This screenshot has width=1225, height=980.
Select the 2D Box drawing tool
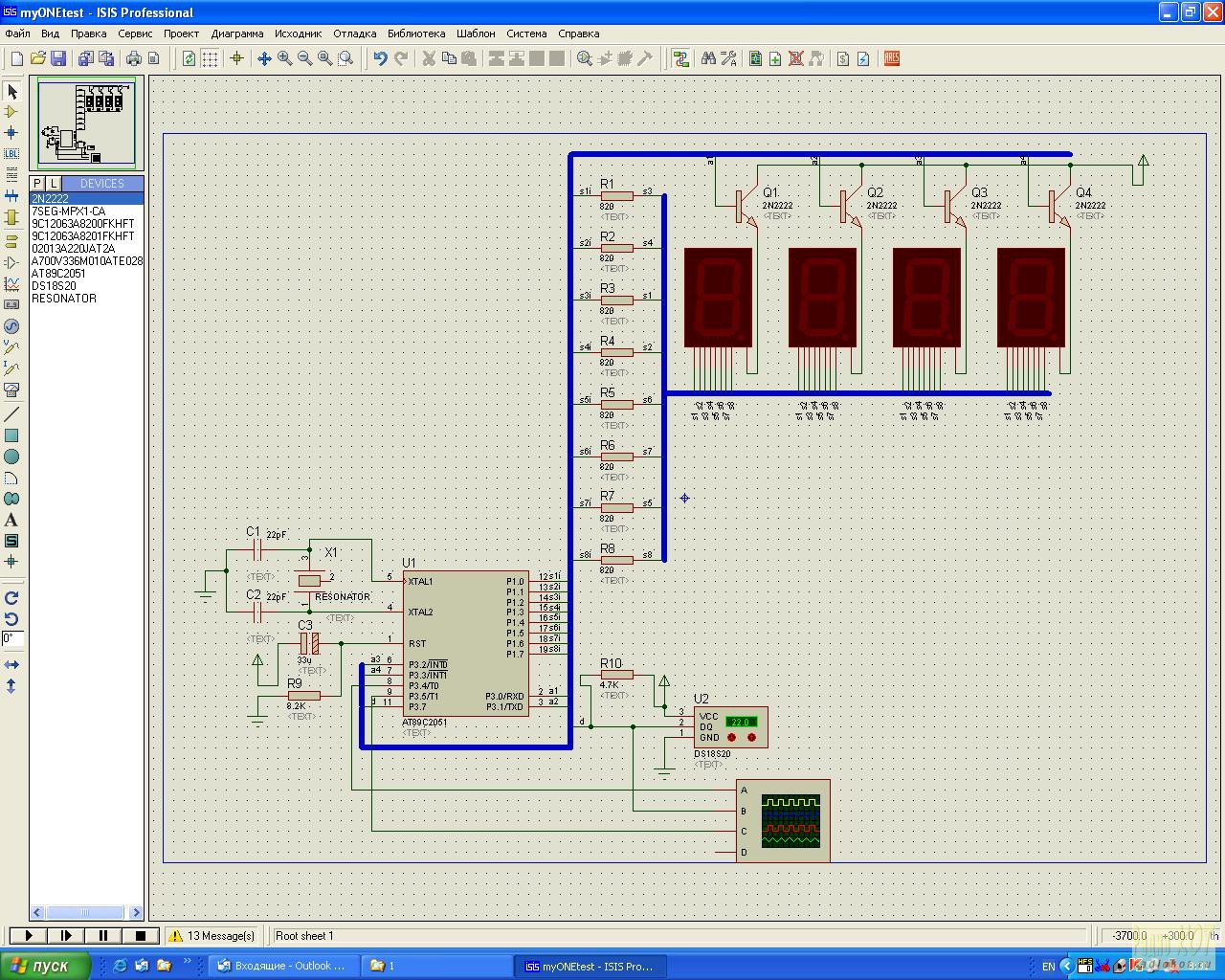11,435
